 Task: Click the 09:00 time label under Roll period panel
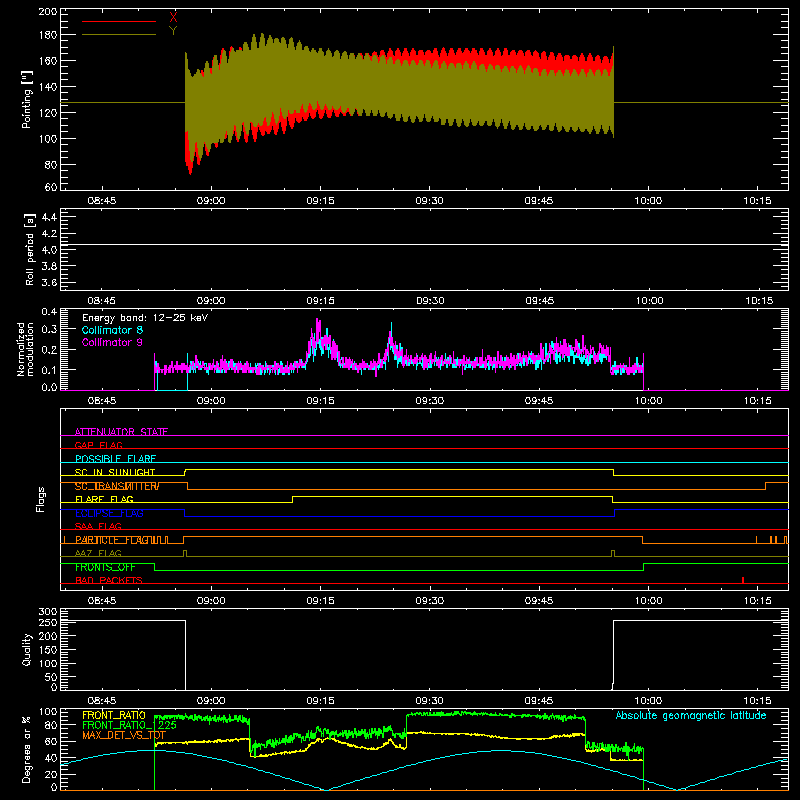tap(211, 301)
